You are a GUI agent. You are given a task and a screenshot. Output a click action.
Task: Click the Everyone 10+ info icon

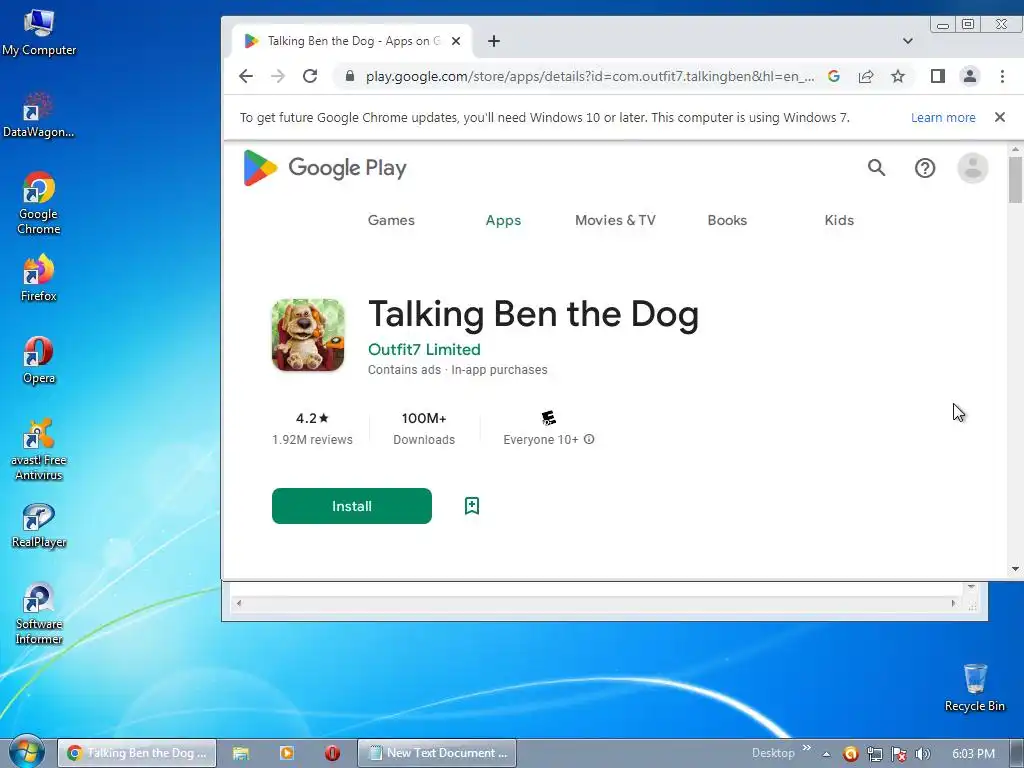point(589,440)
